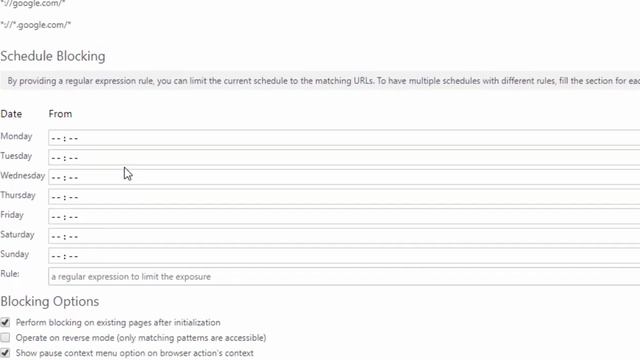Click the Monday row label

point(16,136)
